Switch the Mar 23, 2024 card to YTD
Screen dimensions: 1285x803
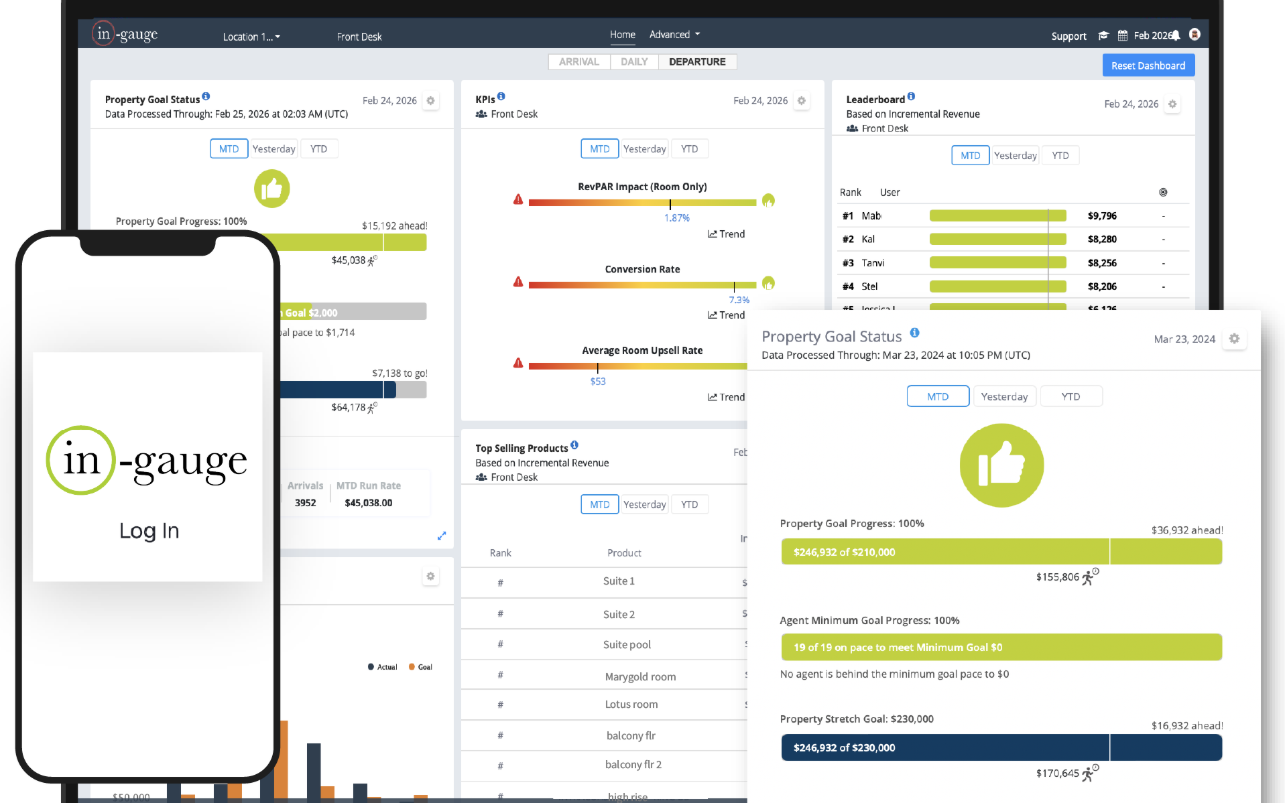[x=1071, y=397]
